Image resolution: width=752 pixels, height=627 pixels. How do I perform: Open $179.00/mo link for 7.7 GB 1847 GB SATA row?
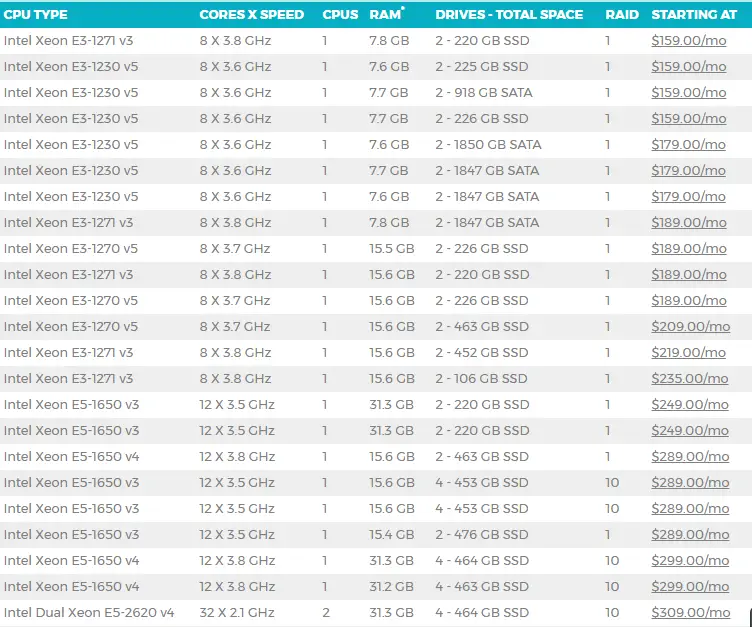pyautogui.click(x=688, y=171)
